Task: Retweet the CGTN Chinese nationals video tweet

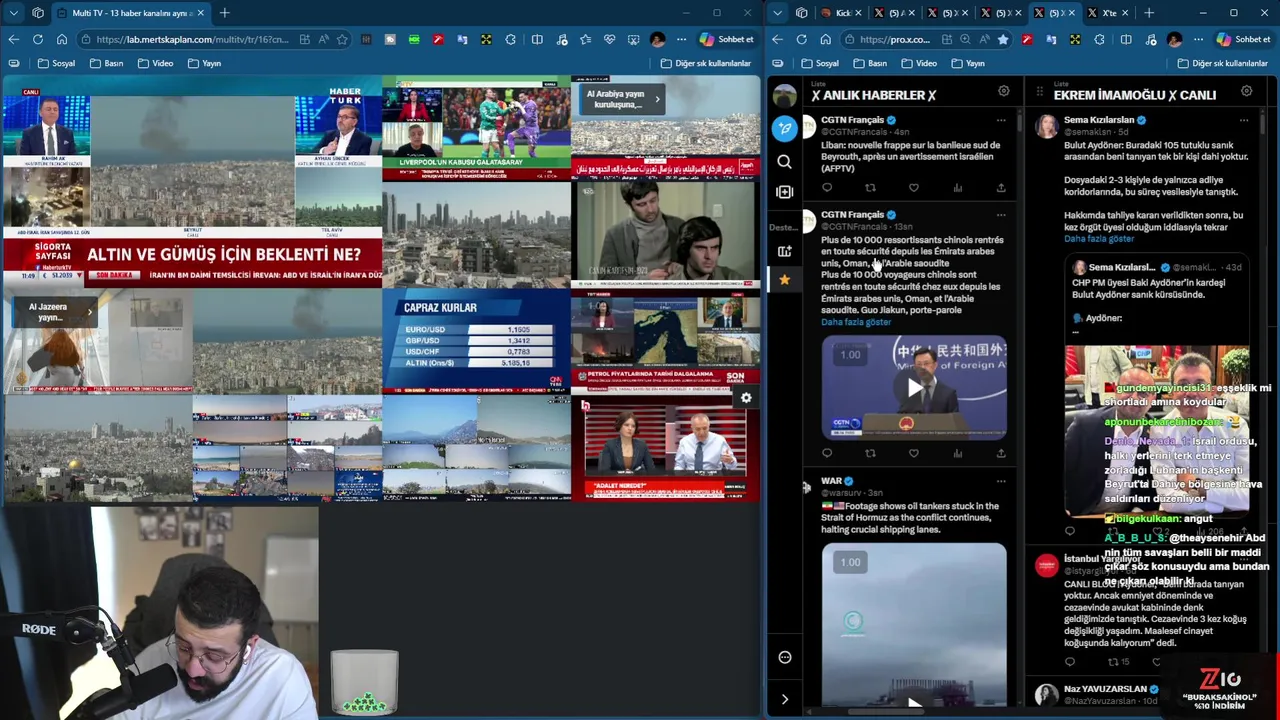Action: point(870,453)
